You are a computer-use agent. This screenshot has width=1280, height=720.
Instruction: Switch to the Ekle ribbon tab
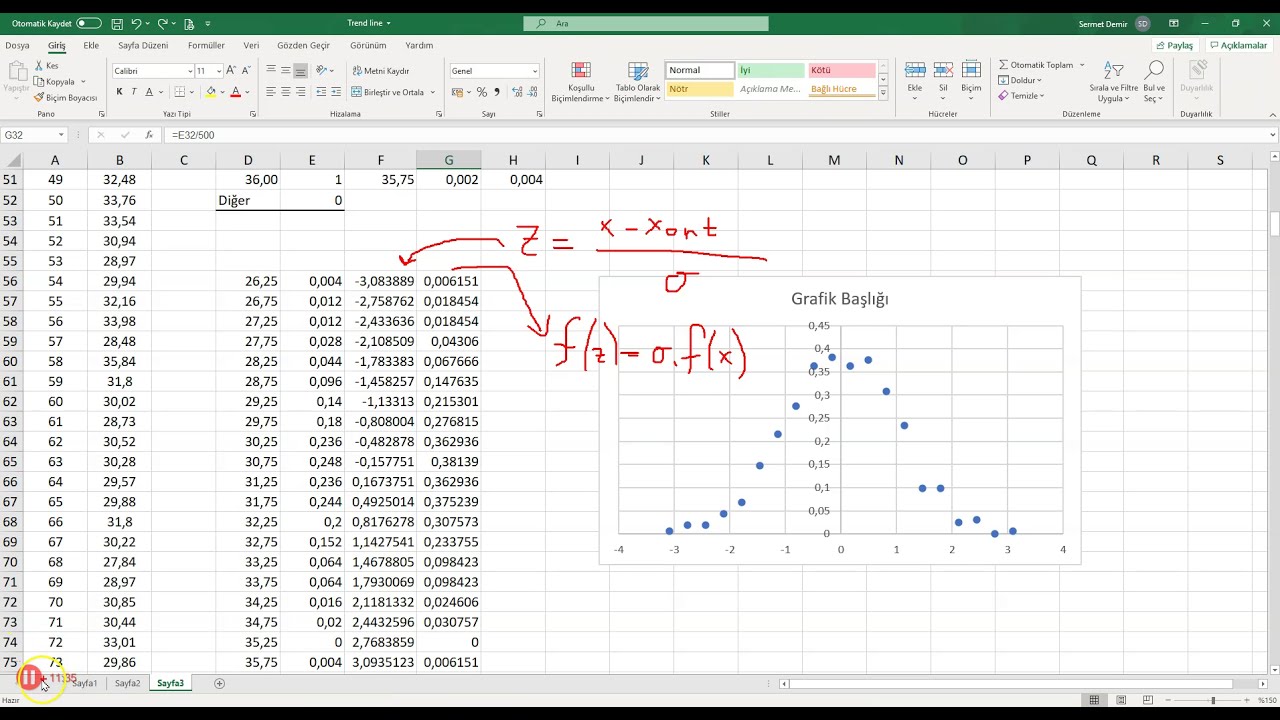coord(91,45)
